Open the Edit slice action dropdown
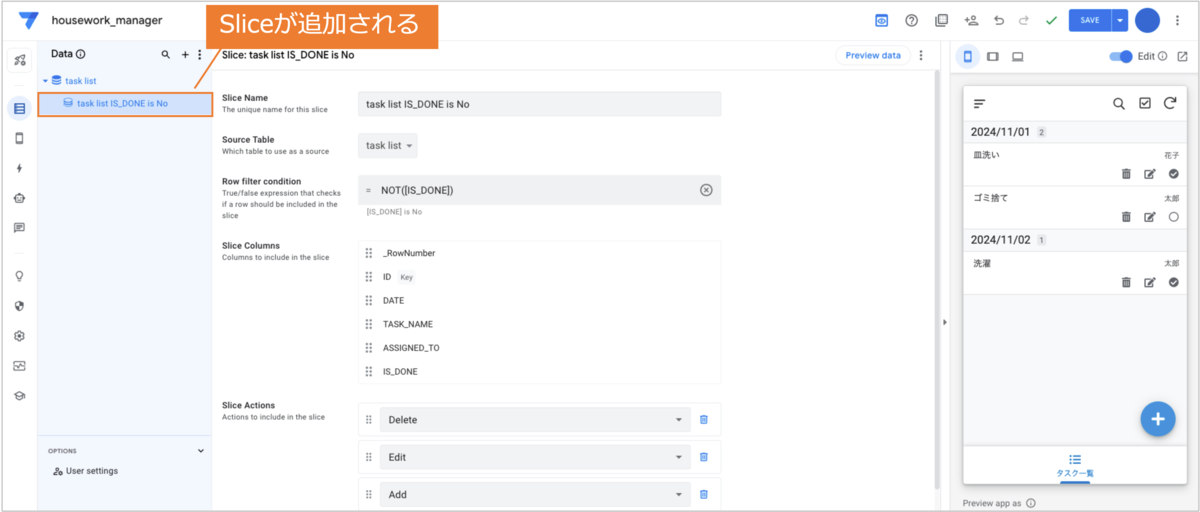The image size is (1200, 512). point(535,457)
